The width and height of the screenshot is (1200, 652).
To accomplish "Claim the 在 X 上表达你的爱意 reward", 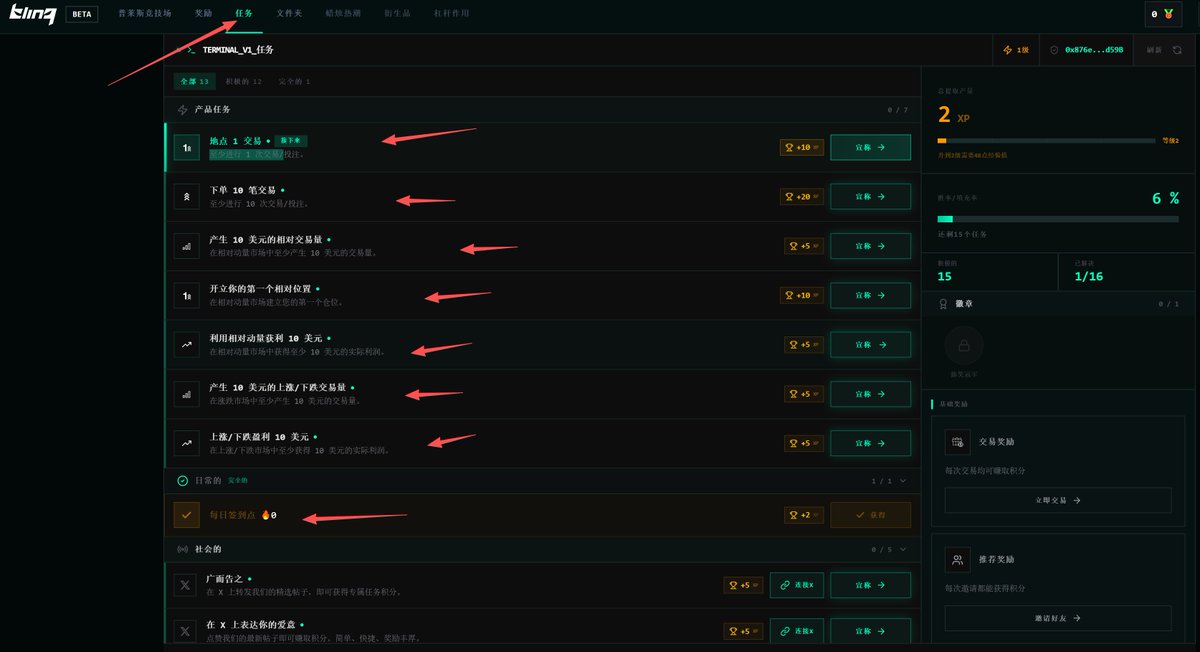I will [870, 631].
